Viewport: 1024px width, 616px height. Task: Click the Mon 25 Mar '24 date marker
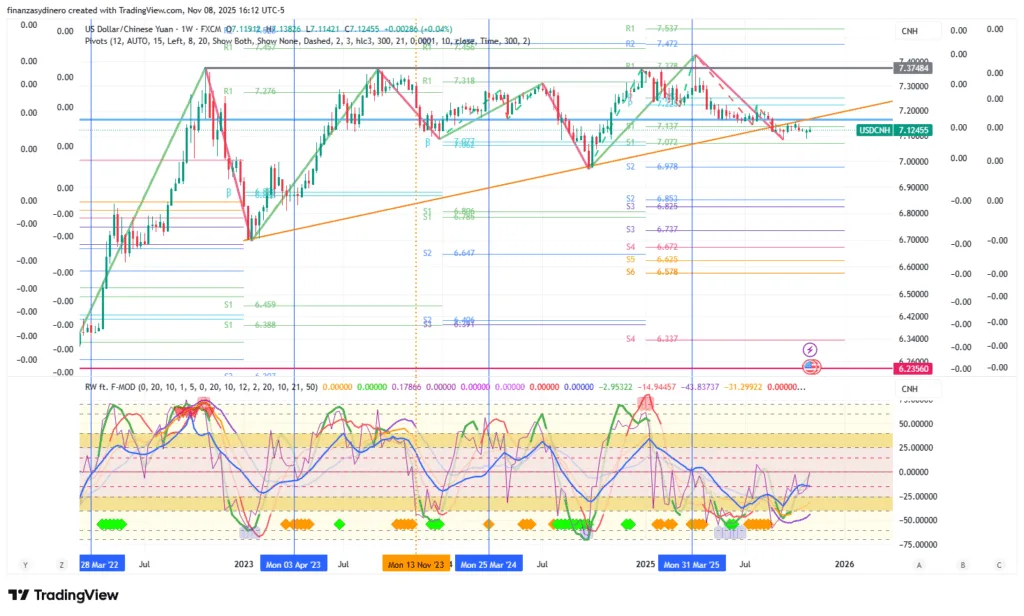click(489, 564)
